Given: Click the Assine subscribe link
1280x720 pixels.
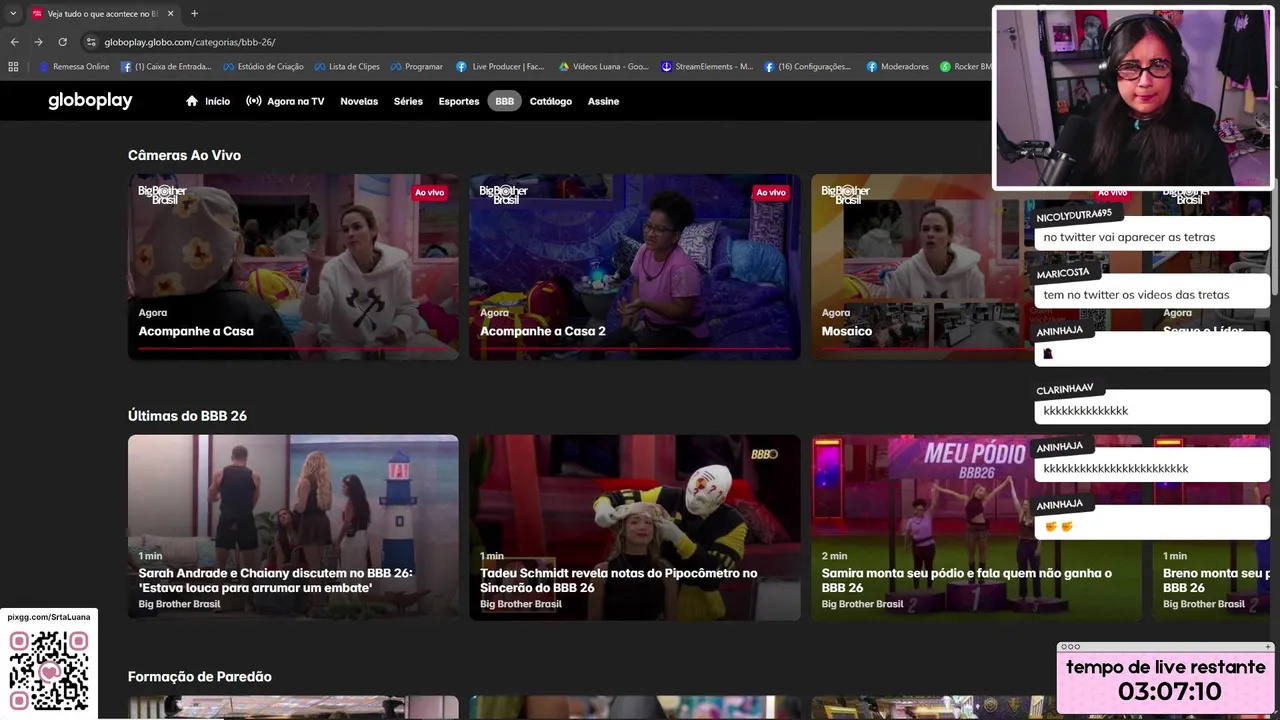Looking at the screenshot, I should 603,101.
